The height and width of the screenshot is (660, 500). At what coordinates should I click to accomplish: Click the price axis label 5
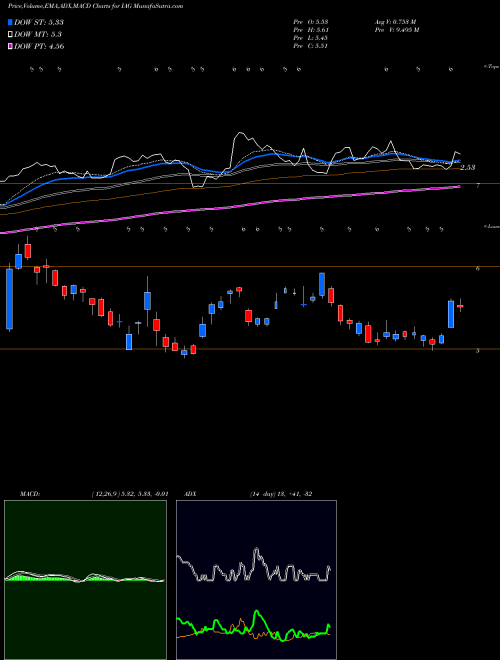pyautogui.click(x=478, y=350)
